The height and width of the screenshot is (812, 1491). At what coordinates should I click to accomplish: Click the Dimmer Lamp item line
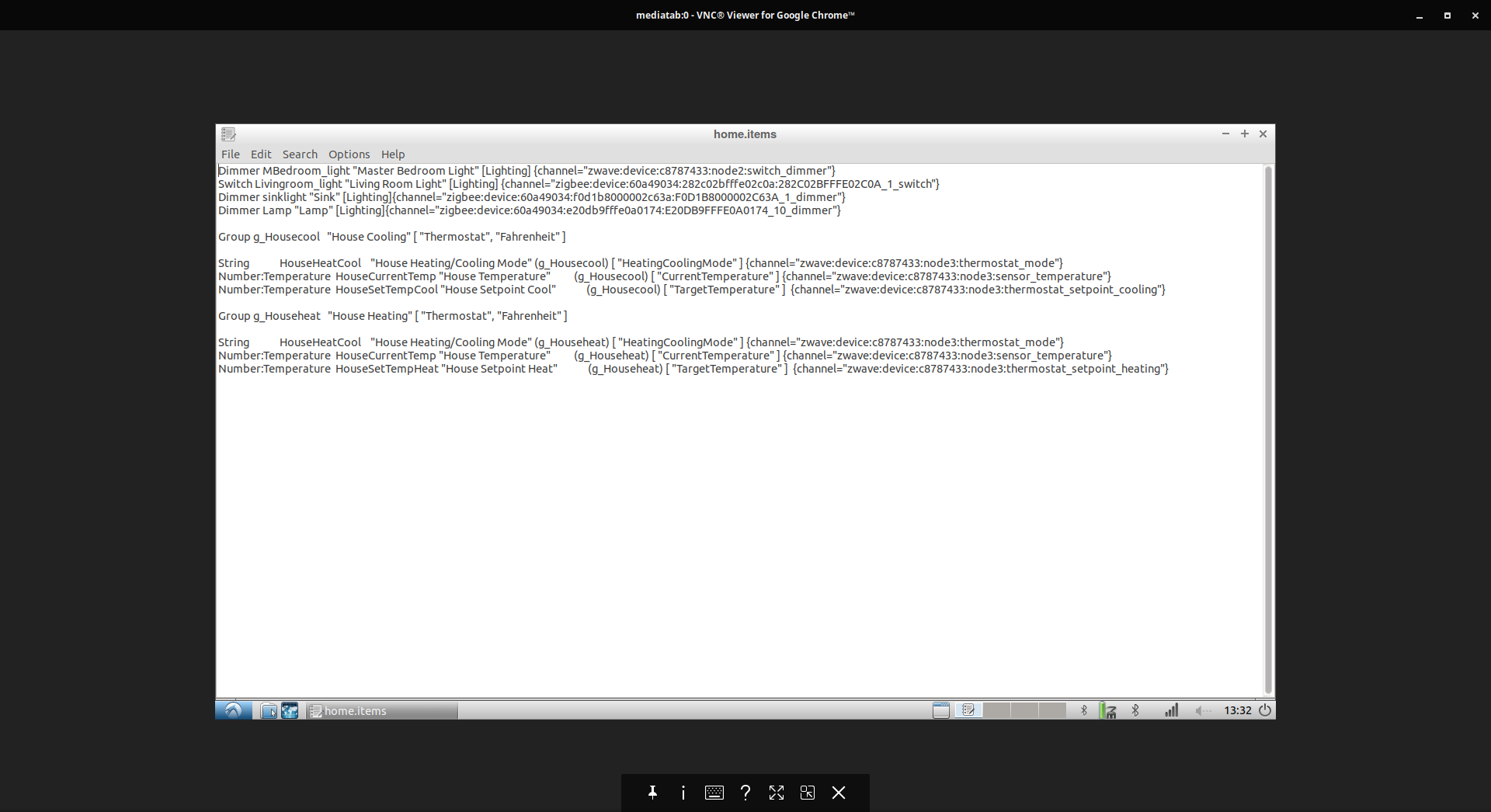tap(530, 210)
